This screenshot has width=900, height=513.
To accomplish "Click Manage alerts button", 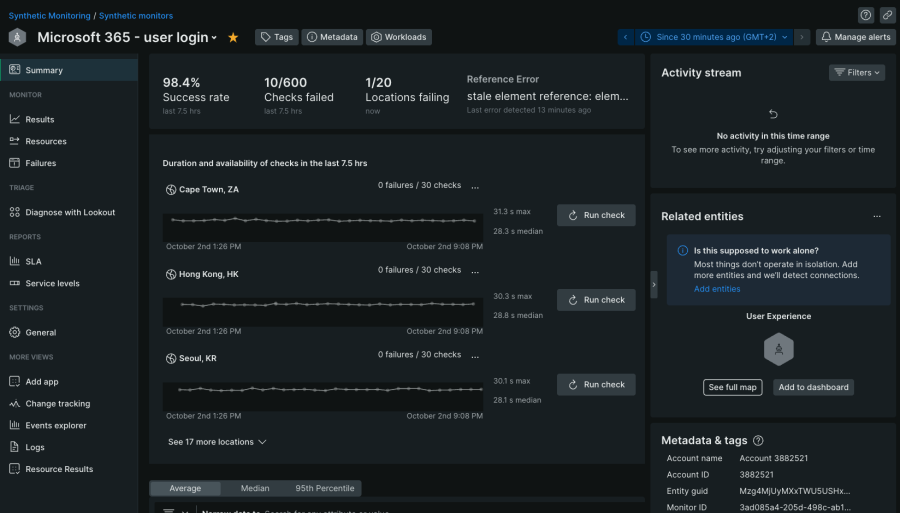I will point(856,37).
